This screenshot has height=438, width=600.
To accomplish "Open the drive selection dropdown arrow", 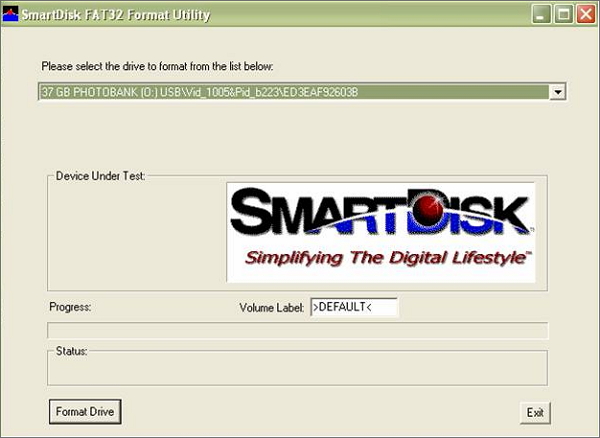I will tap(558, 92).
